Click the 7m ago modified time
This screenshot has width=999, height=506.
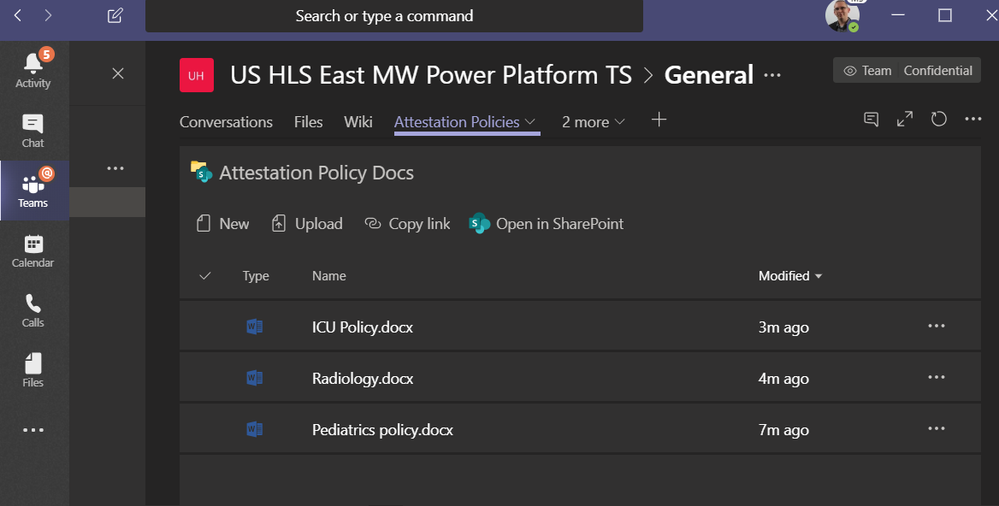tap(784, 430)
